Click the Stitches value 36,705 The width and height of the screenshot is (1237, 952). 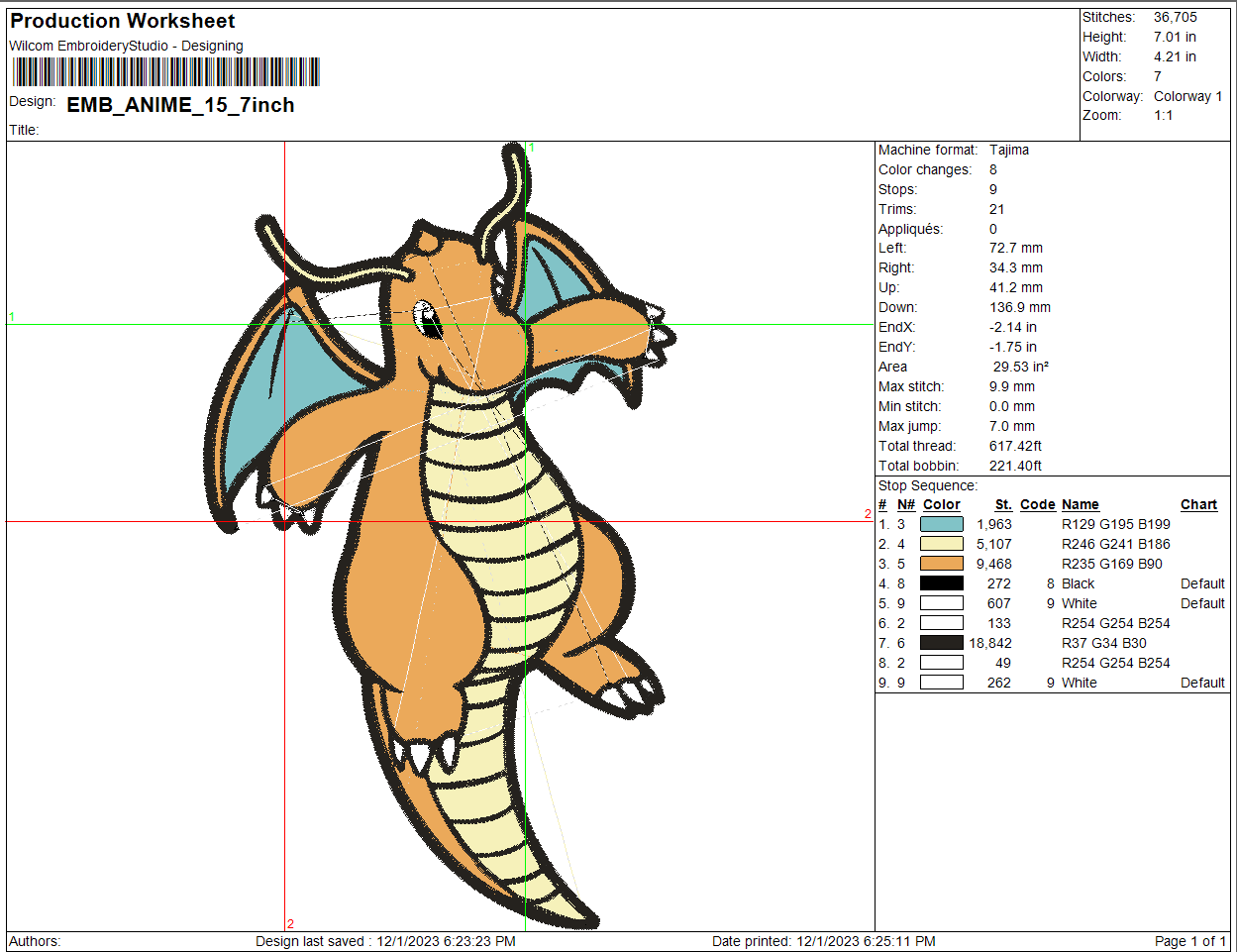point(1175,17)
